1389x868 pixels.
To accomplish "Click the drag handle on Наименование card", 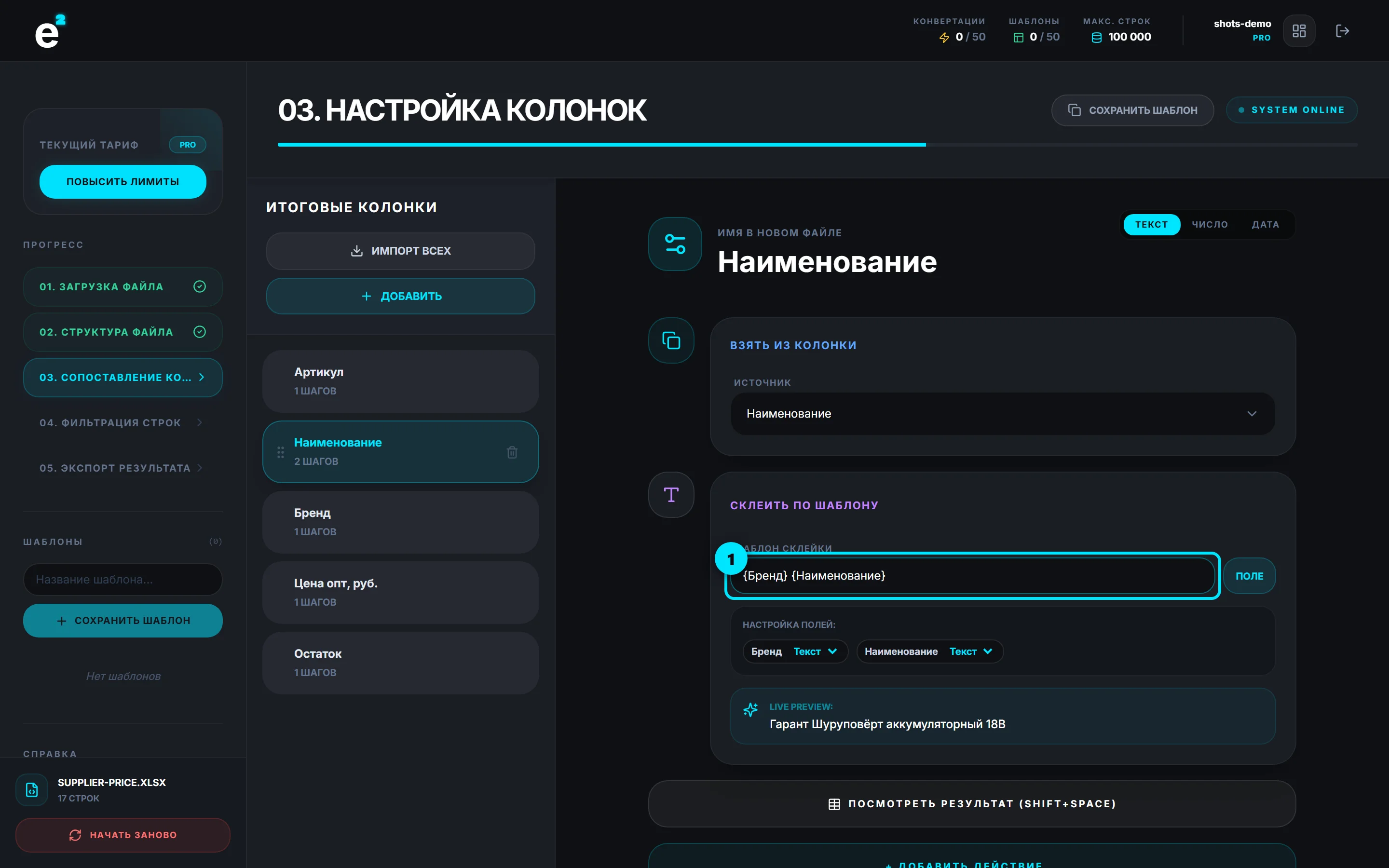I will pyautogui.click(x=281, y=452).
